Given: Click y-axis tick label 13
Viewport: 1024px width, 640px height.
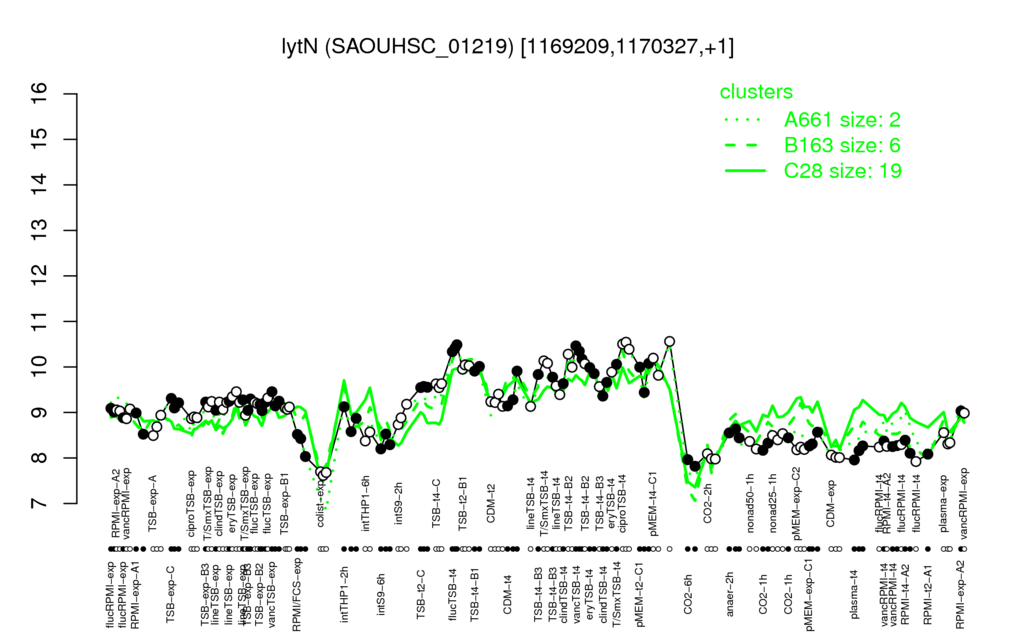Looking at the screenshot, I should tap(40, 231).
